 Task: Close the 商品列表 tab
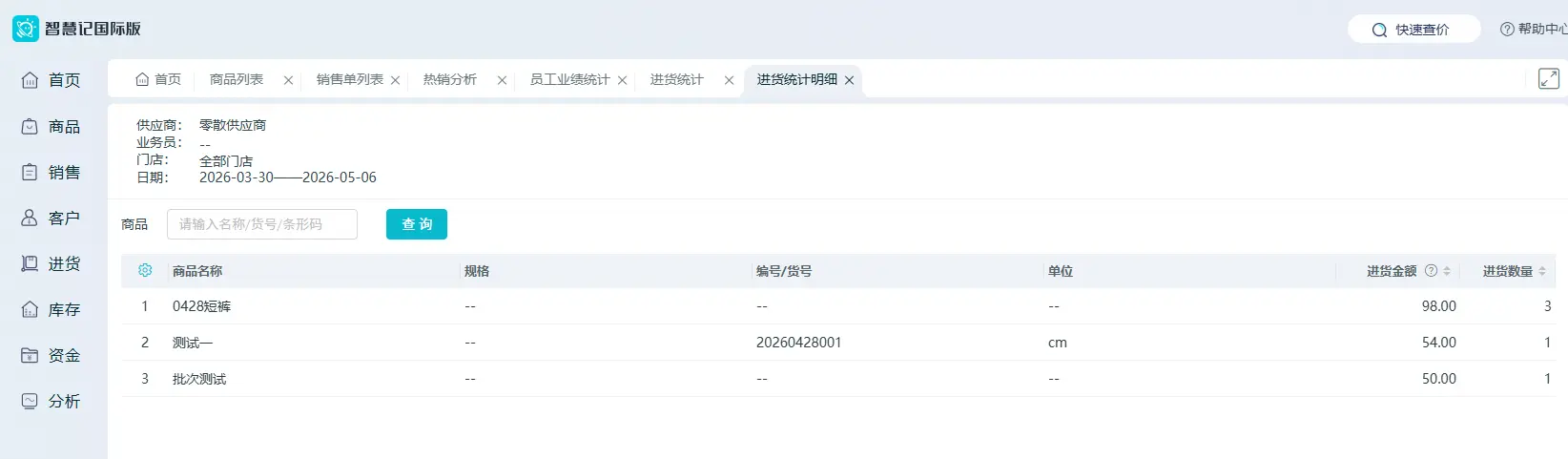(x=288, y=80)
